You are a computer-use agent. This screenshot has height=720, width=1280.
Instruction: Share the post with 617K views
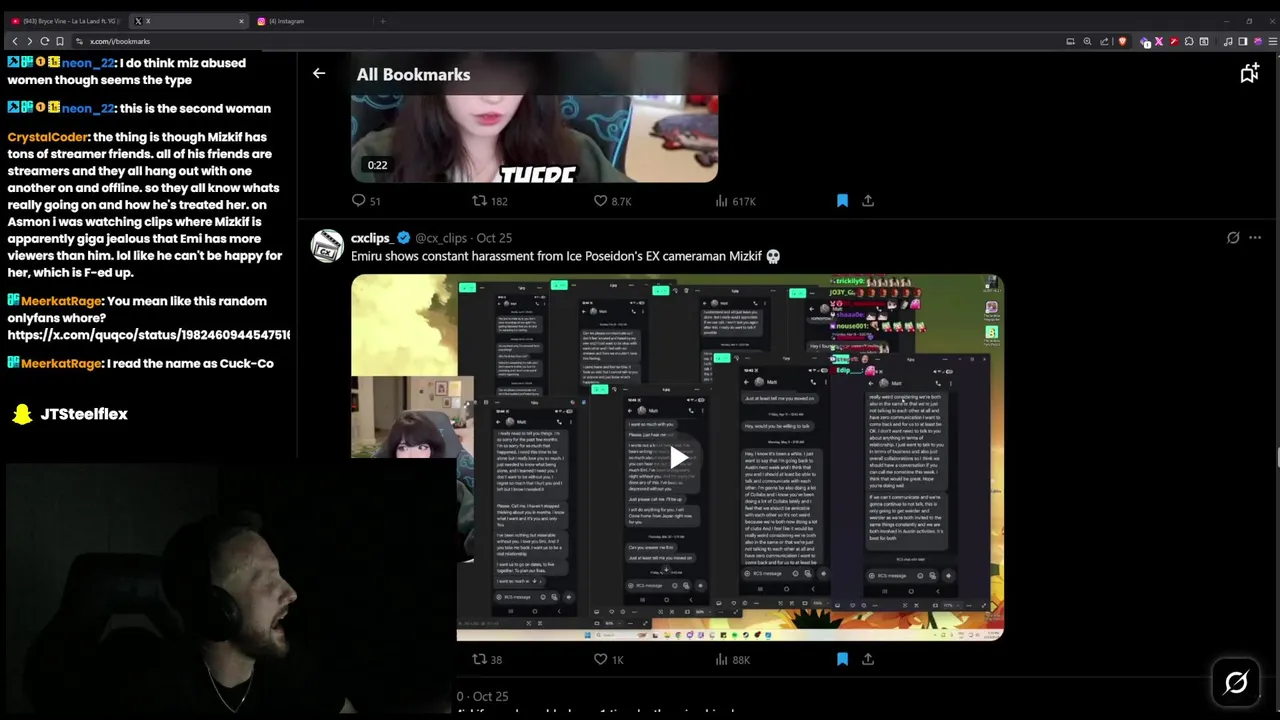pos(868,201)
